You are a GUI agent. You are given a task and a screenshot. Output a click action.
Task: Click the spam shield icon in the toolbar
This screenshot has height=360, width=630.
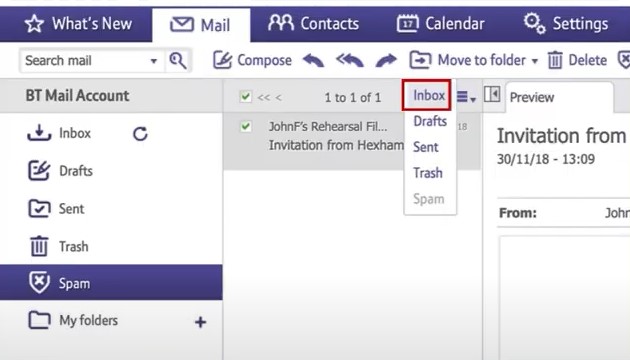tap(624, 60)
